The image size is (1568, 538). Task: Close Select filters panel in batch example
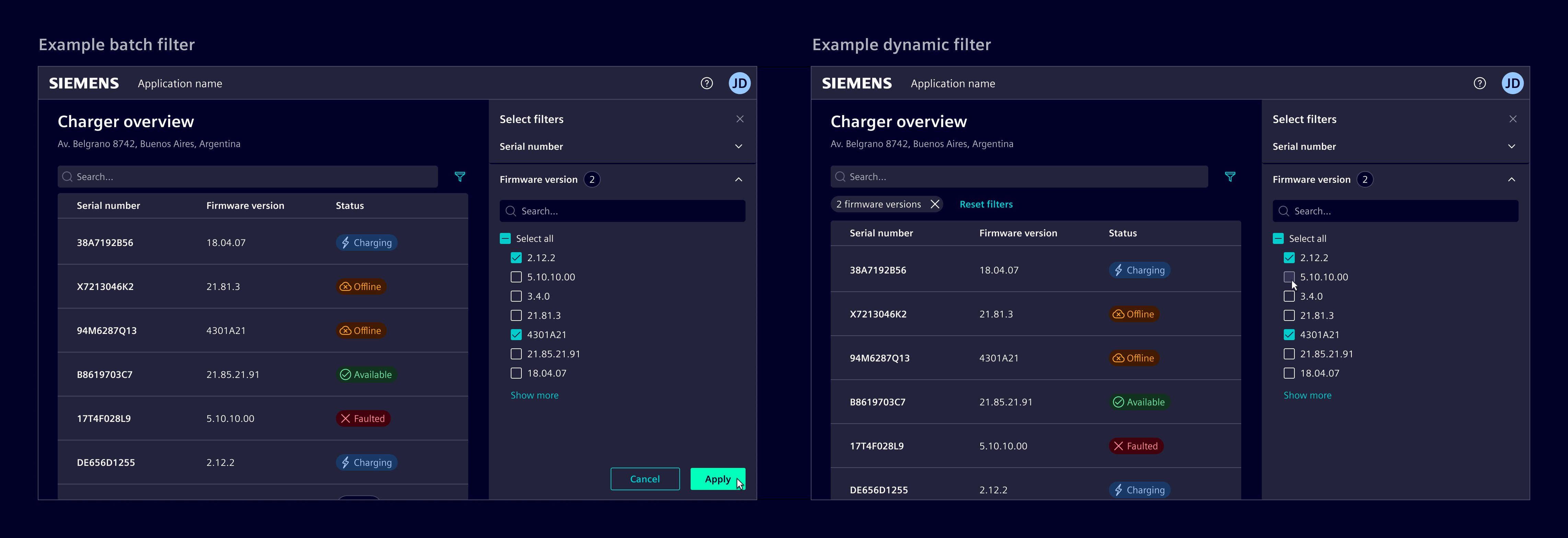pos(740,119)
